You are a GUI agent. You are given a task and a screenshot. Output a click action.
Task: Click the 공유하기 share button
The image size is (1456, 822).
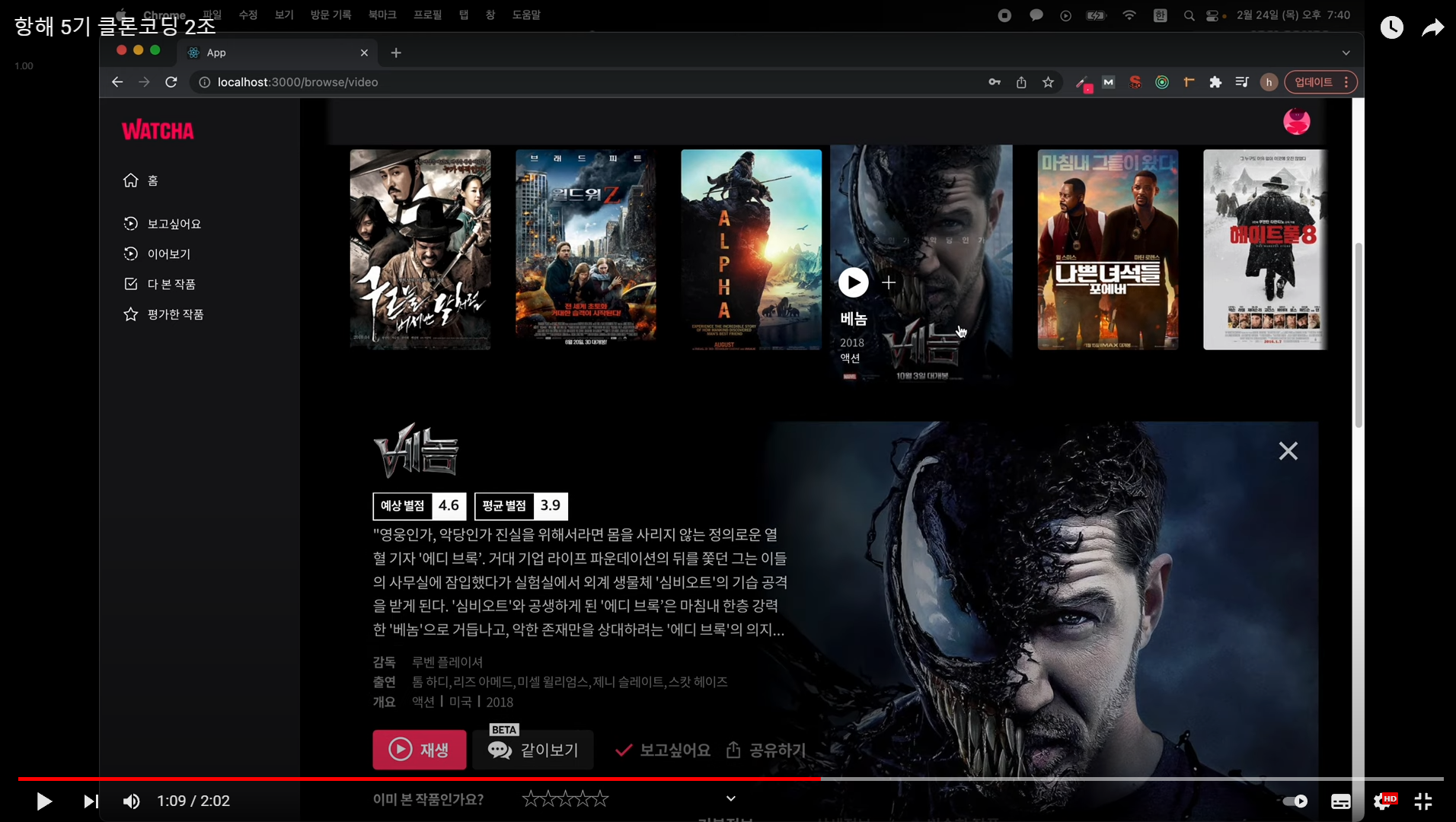765,750
